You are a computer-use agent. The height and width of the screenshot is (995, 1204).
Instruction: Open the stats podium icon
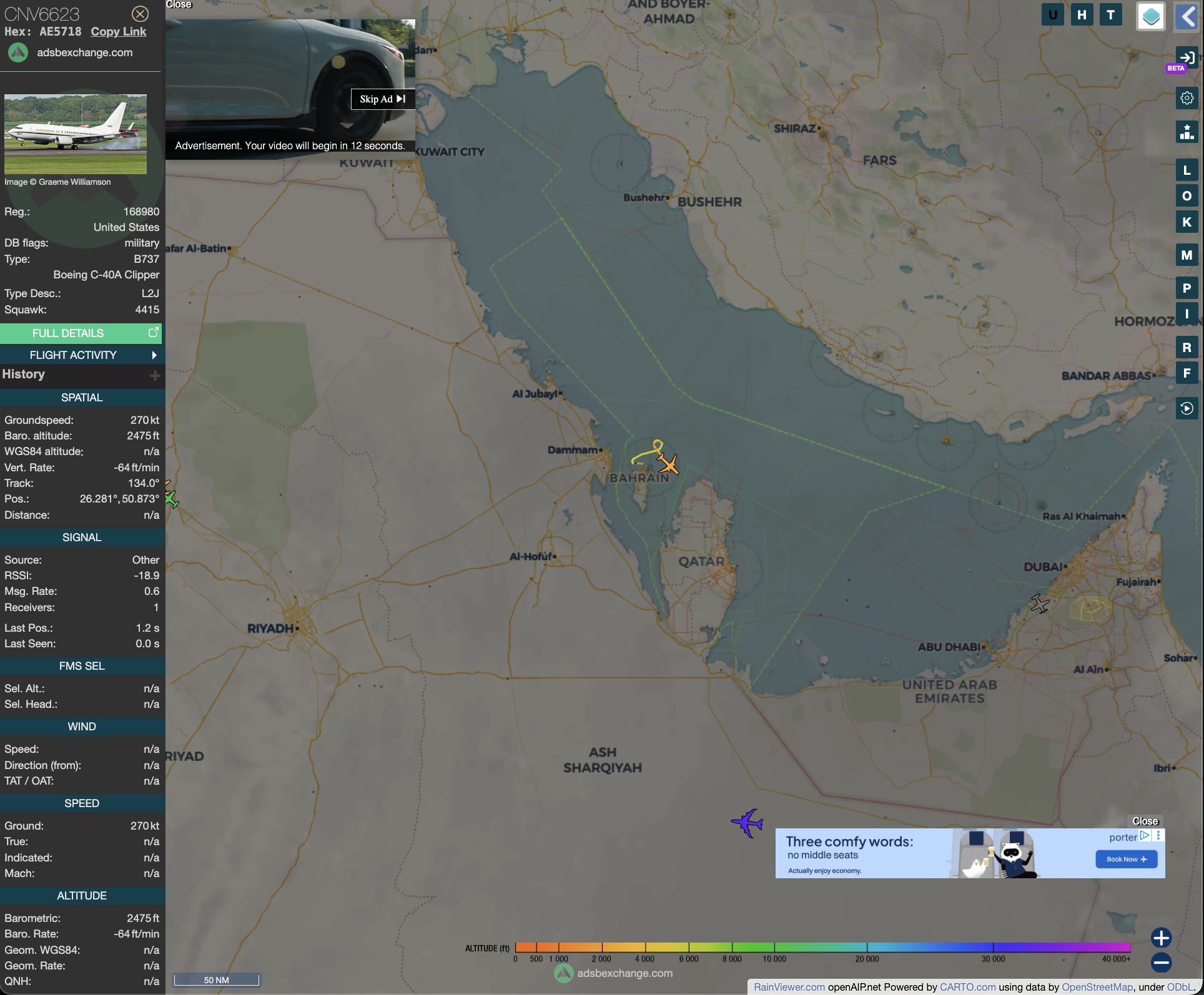pos(1187,132)
